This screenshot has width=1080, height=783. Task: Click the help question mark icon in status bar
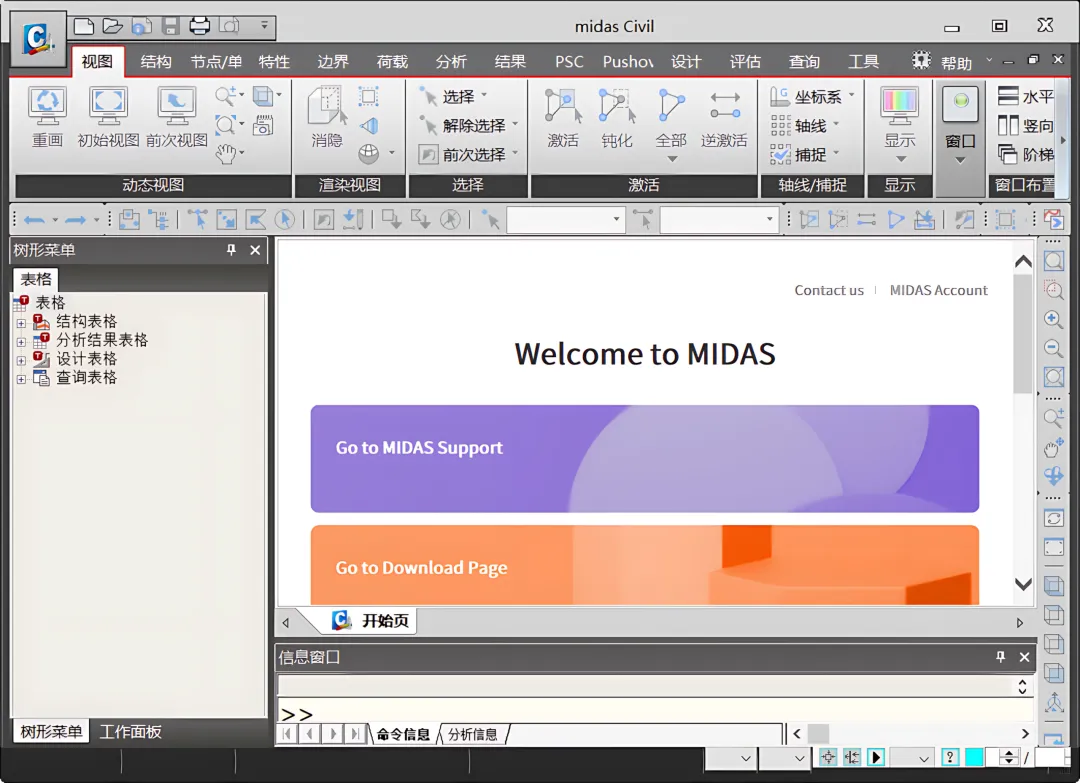click(950, 758)
